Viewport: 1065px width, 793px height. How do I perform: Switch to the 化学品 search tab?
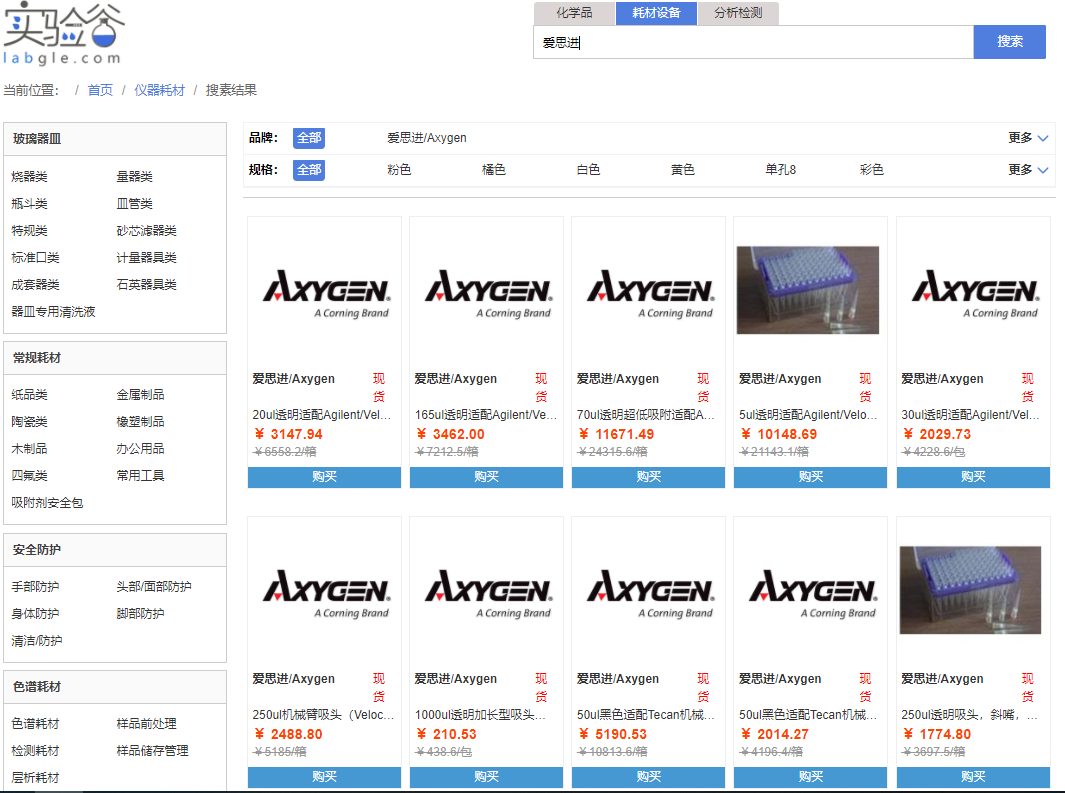point(575,13)
